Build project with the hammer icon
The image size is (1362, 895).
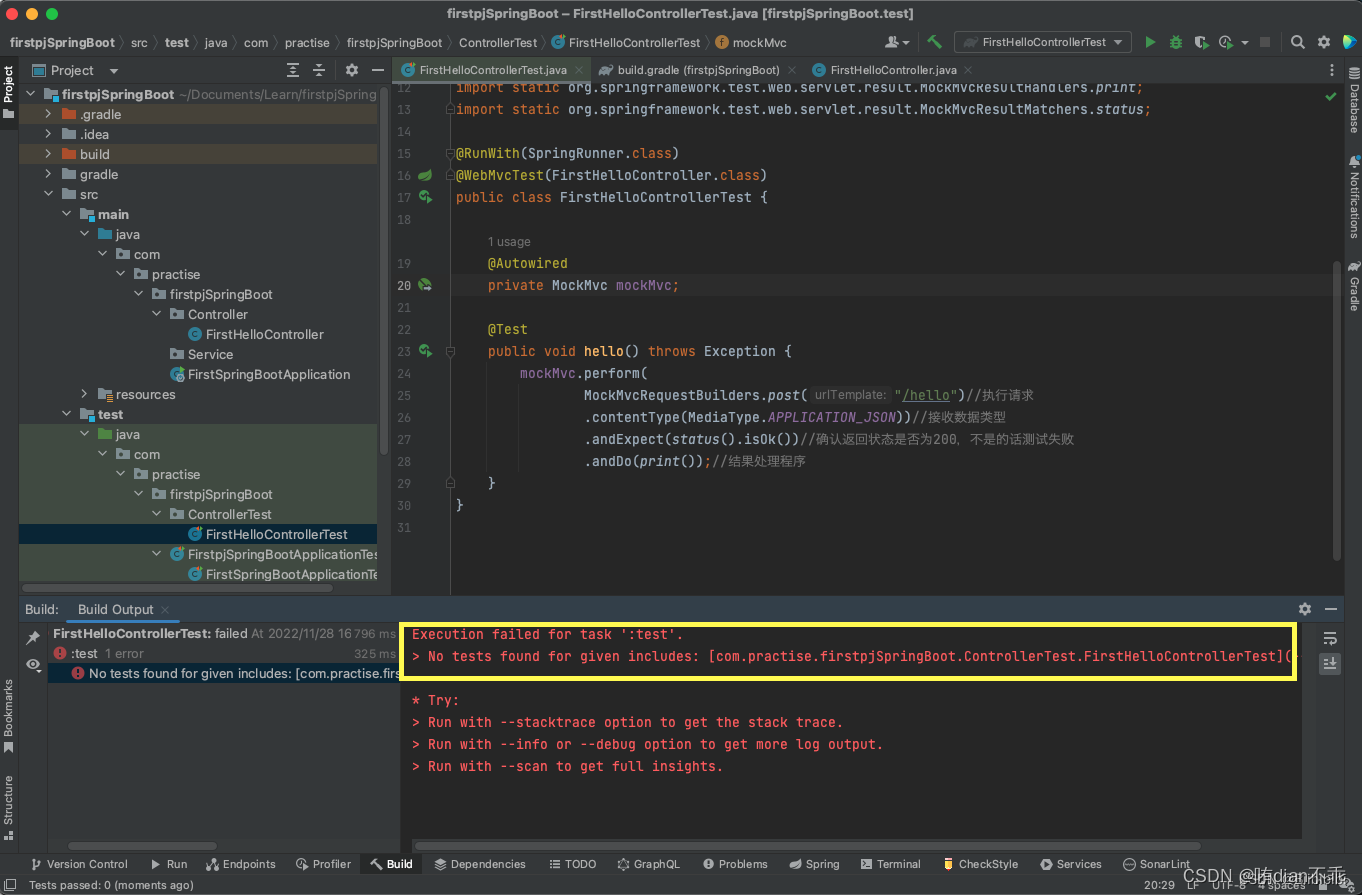pos(934,42)
